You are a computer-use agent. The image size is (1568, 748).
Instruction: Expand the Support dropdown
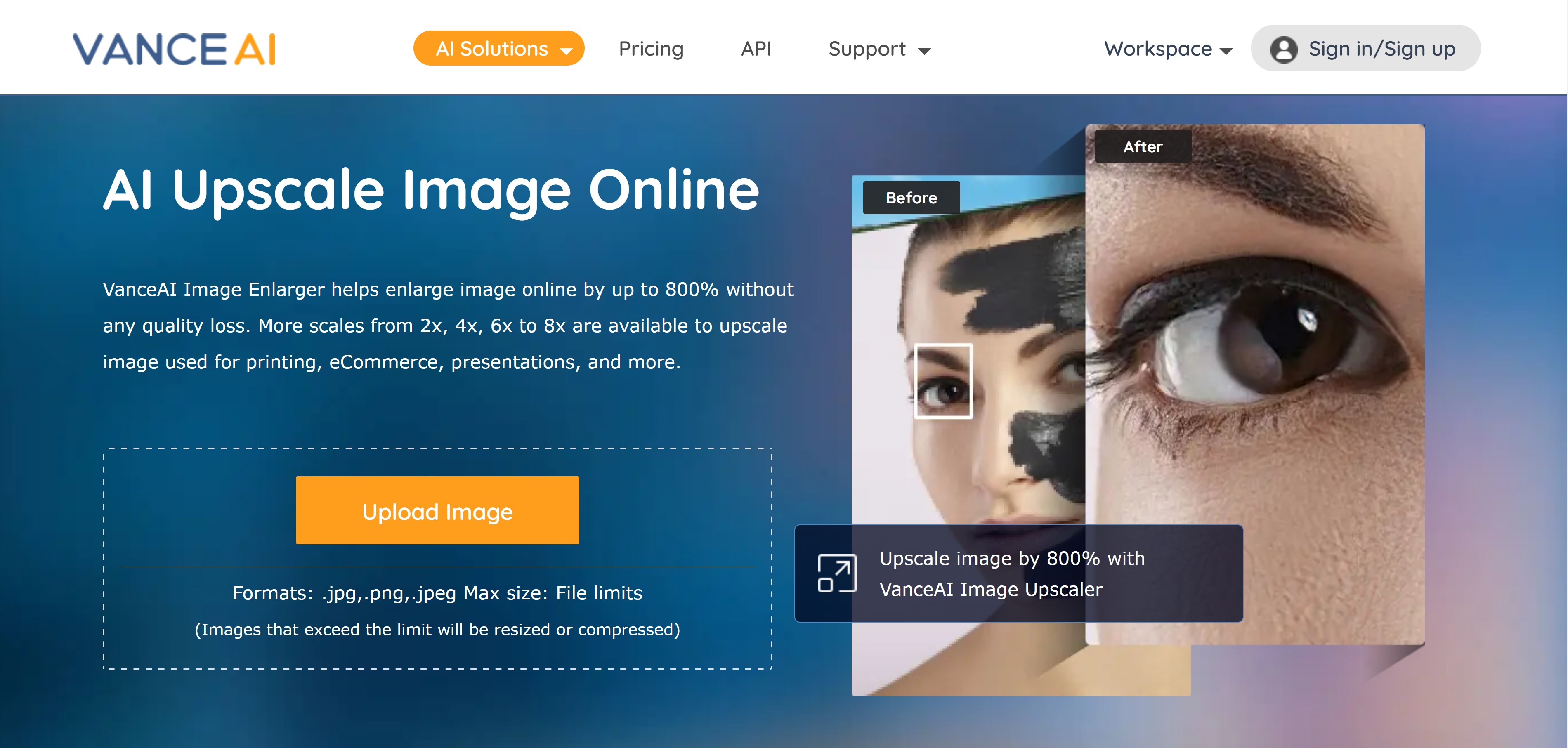coord(880,49)
